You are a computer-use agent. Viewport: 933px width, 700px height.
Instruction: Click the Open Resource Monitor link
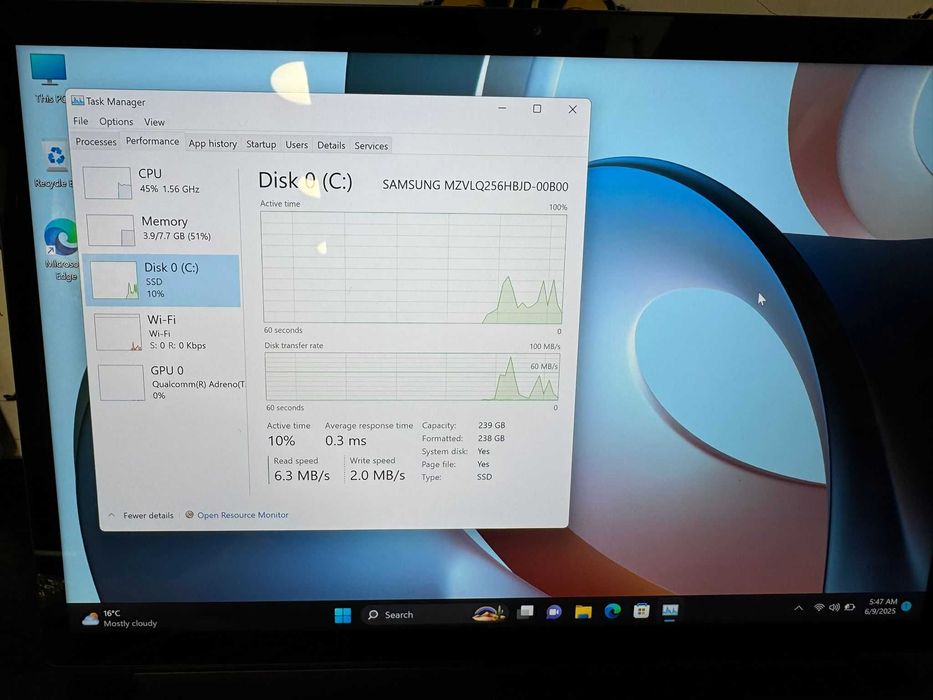click(x=243, y=515)
